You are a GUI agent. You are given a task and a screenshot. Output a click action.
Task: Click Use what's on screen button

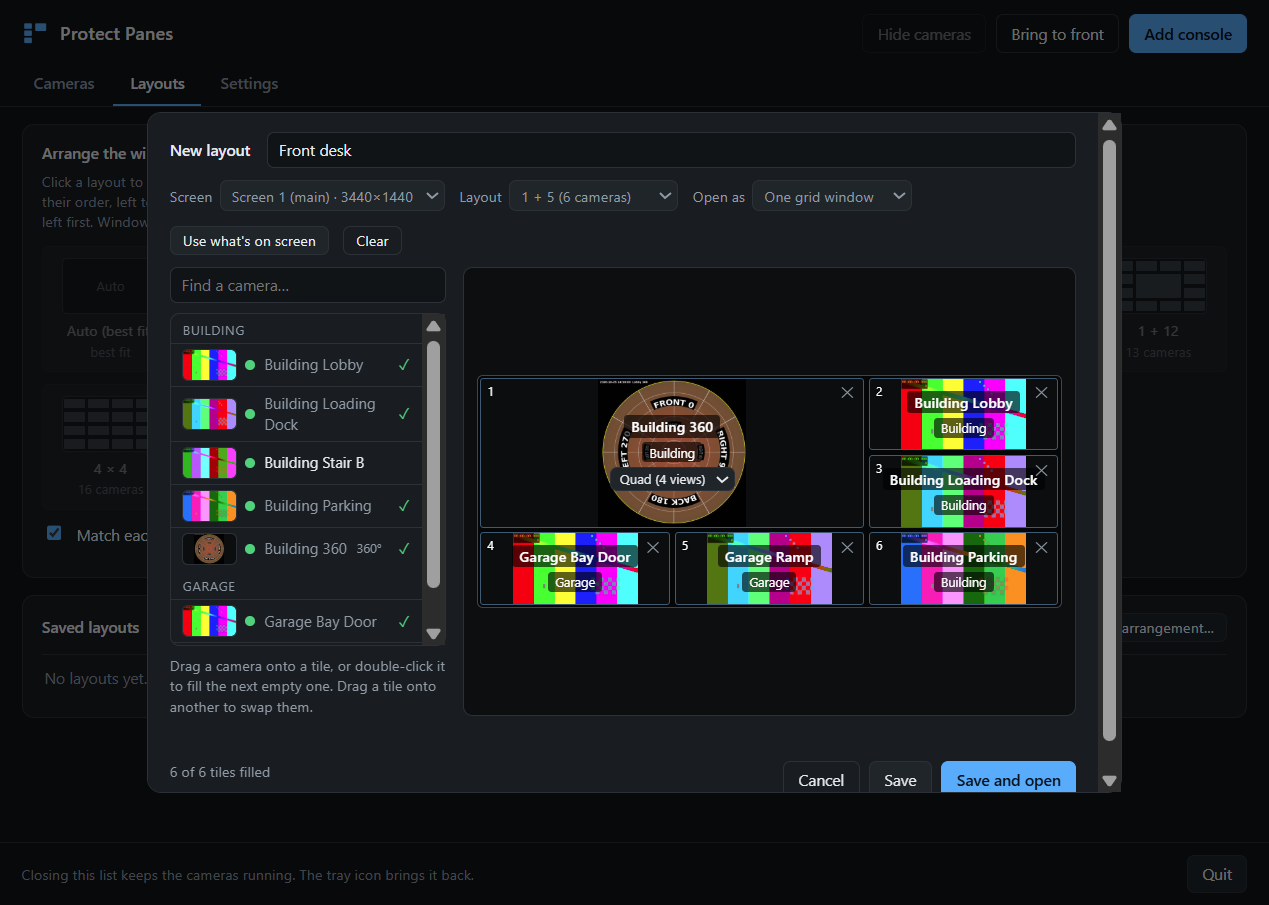coord(249,241)
